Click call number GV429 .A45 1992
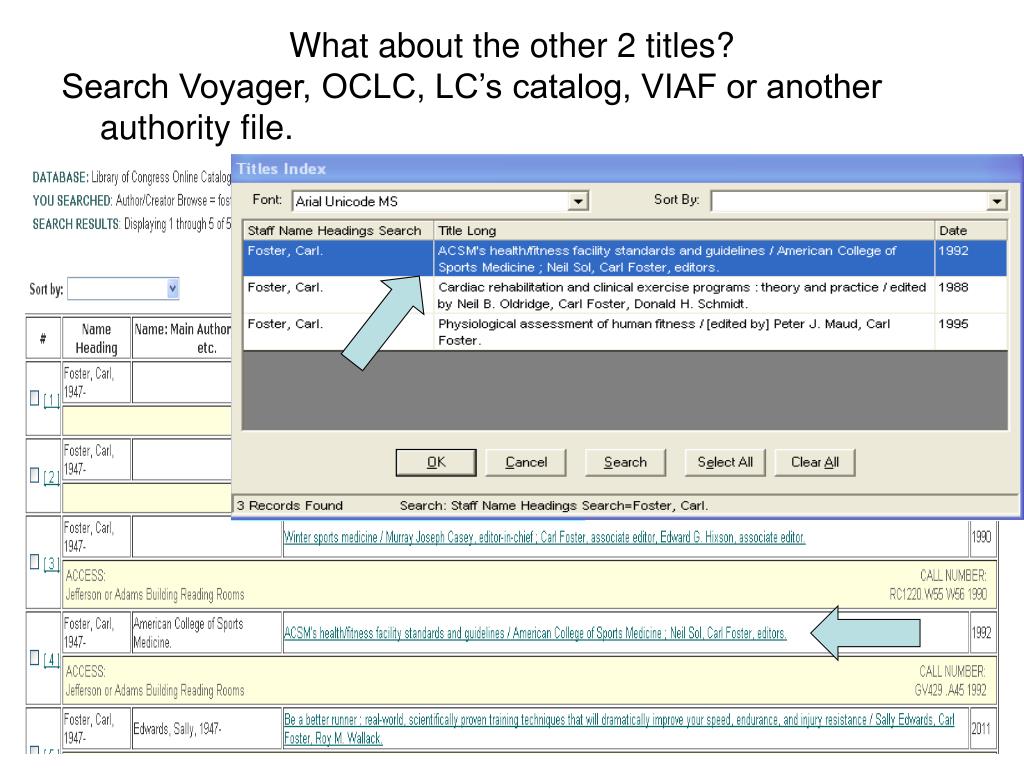Image resolution: width=1024 pixels, height=768 pixels. tap(950, 690)
